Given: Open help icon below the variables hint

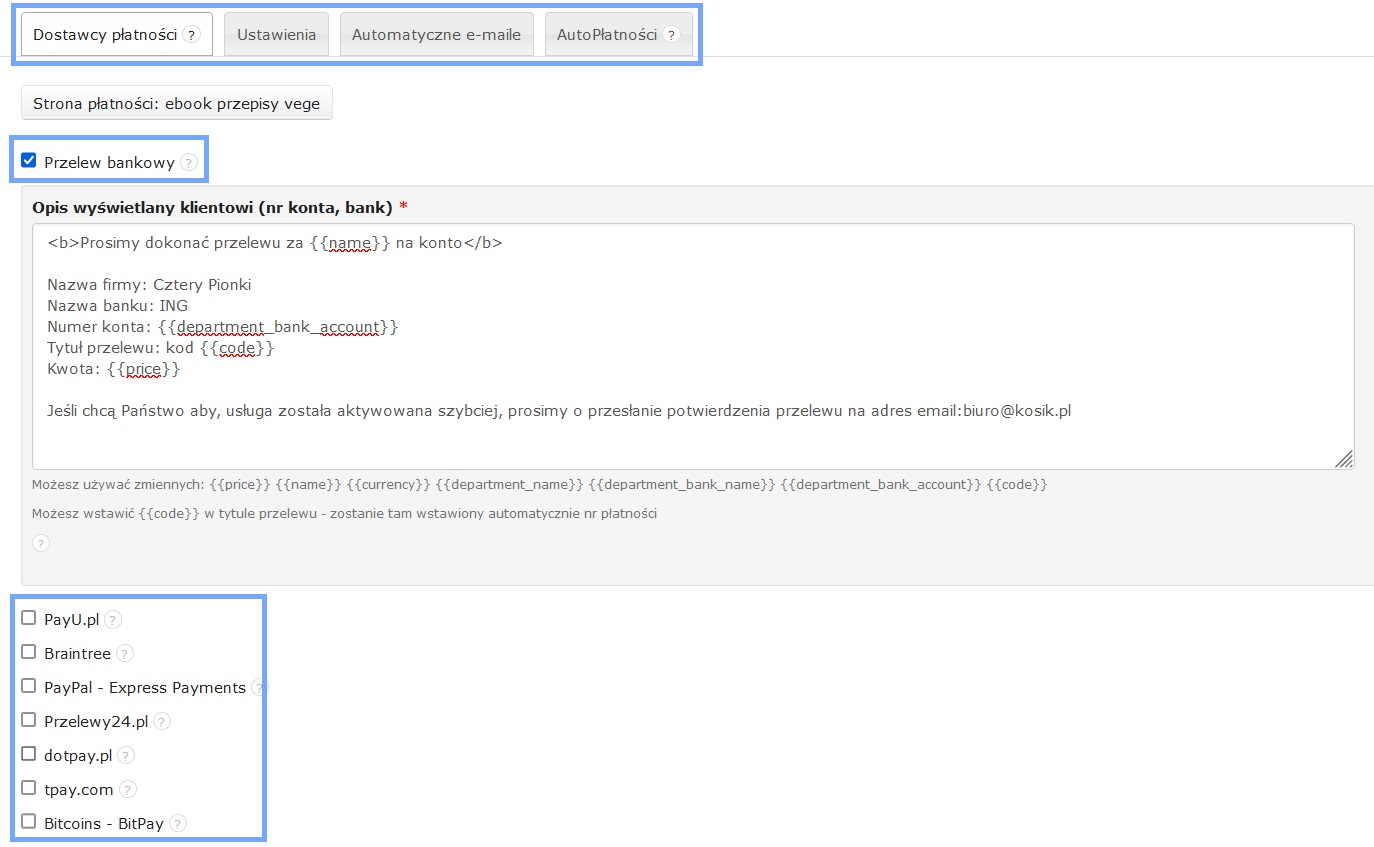Looking at the screenshot, I should pos(41,543).
